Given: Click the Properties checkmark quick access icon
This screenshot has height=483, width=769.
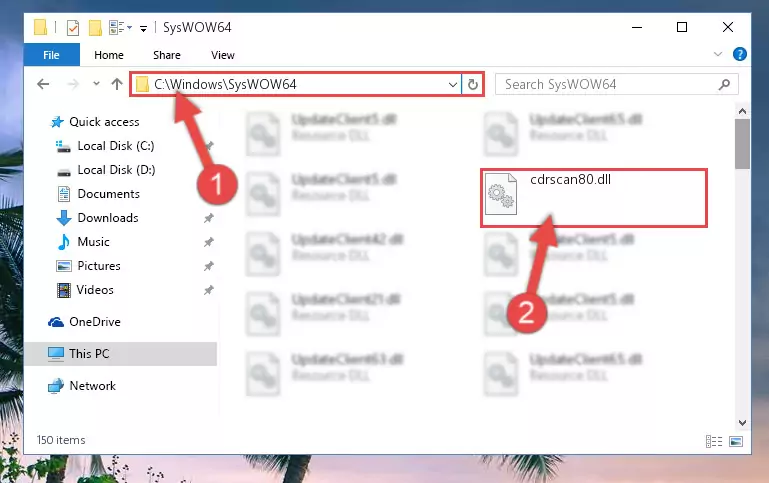Looking at the screenshot, I should tap(73, 27).
